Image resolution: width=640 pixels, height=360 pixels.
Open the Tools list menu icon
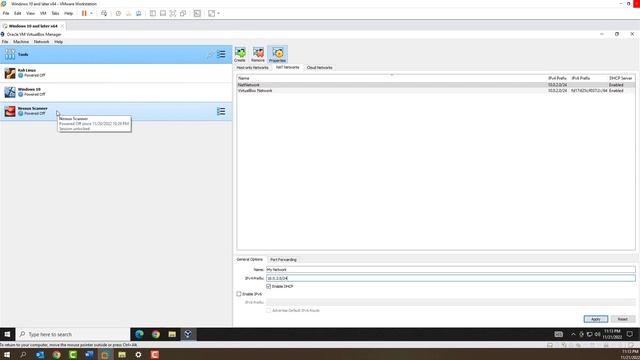pos(221,54)
